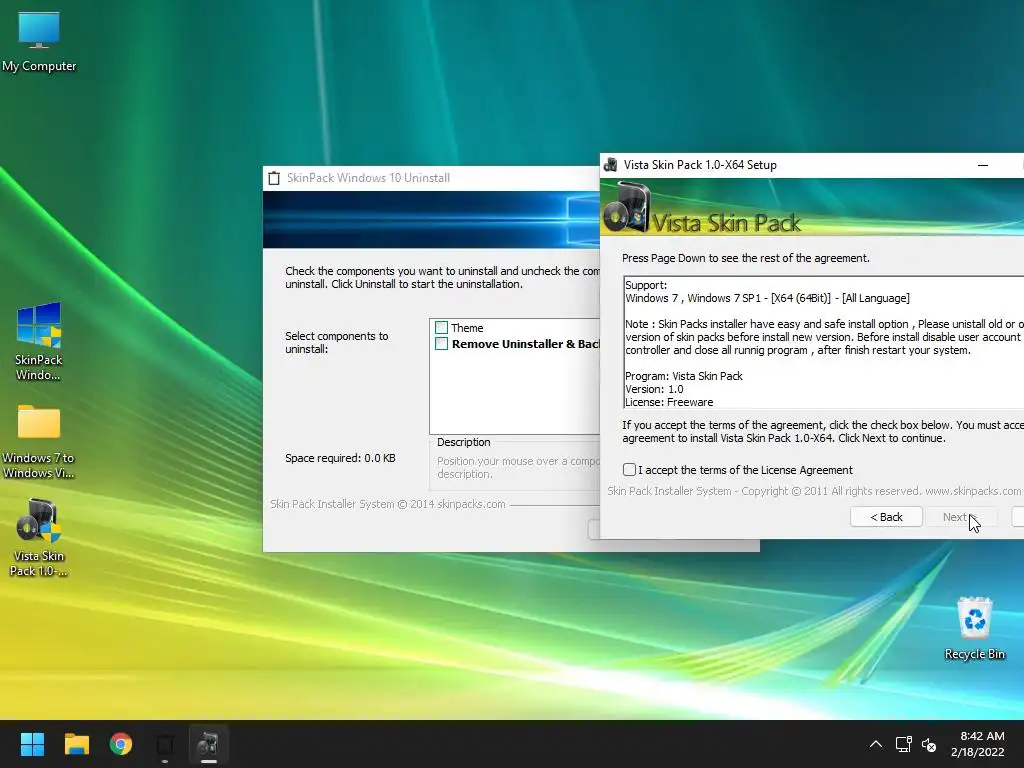Screen dimensions: 1024x768
Task: Select the SkinPack Windows desktop shortcut
Action: 39,341
